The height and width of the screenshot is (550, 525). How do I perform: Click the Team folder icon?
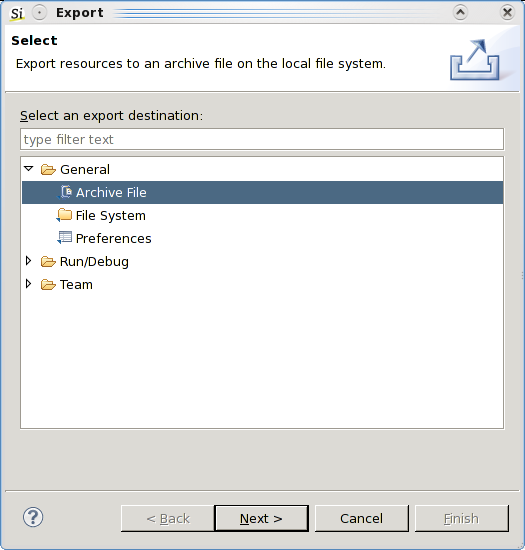(48, 284)
